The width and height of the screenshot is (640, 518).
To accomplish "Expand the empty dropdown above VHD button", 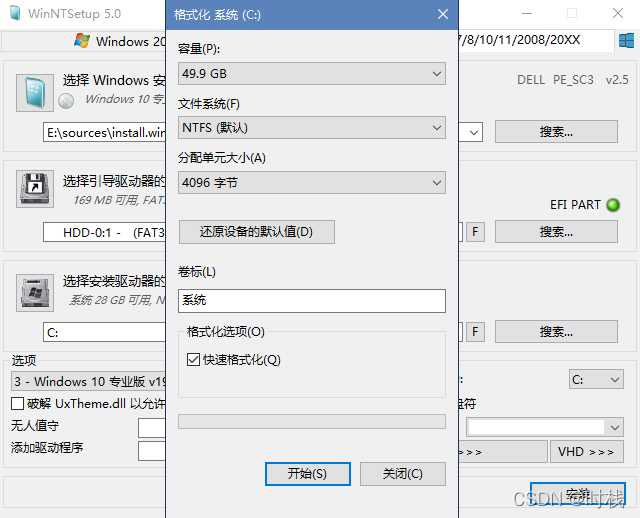I will [545, 427].
